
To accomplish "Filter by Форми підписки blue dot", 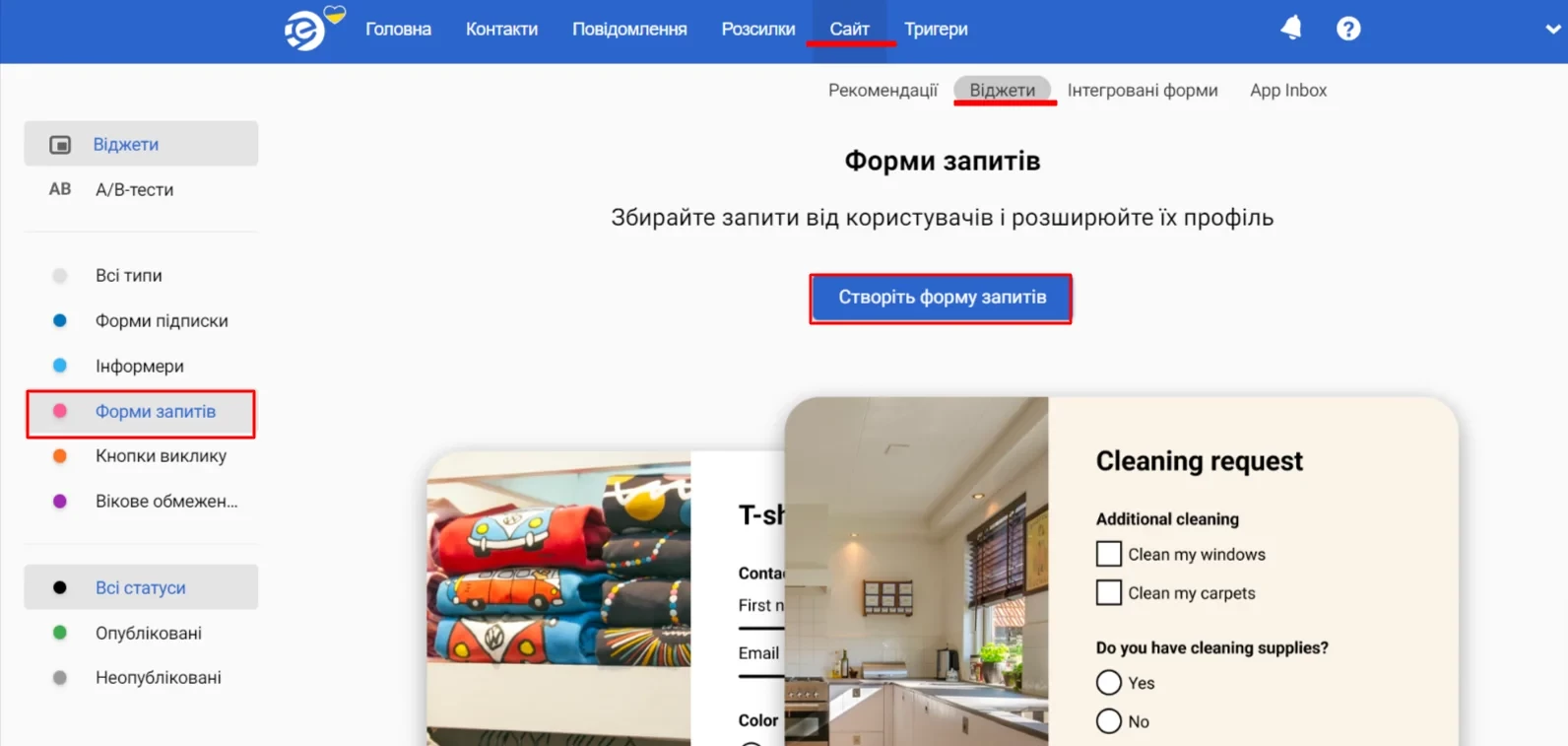I will [60, 320].
